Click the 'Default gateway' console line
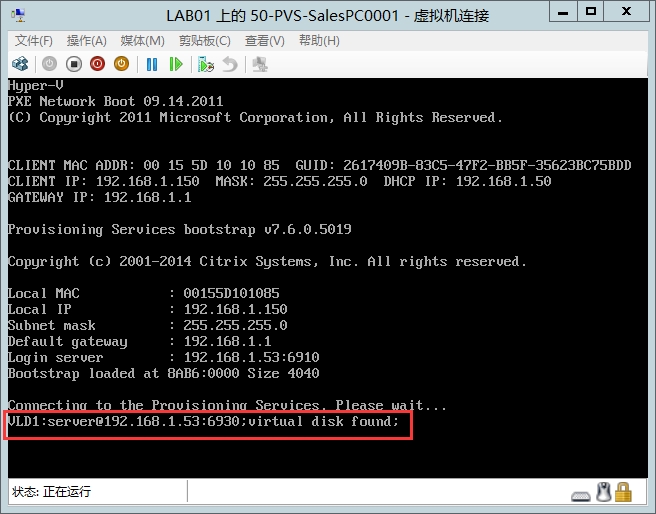This screenshot has width=656, height=514. point(139,341)
